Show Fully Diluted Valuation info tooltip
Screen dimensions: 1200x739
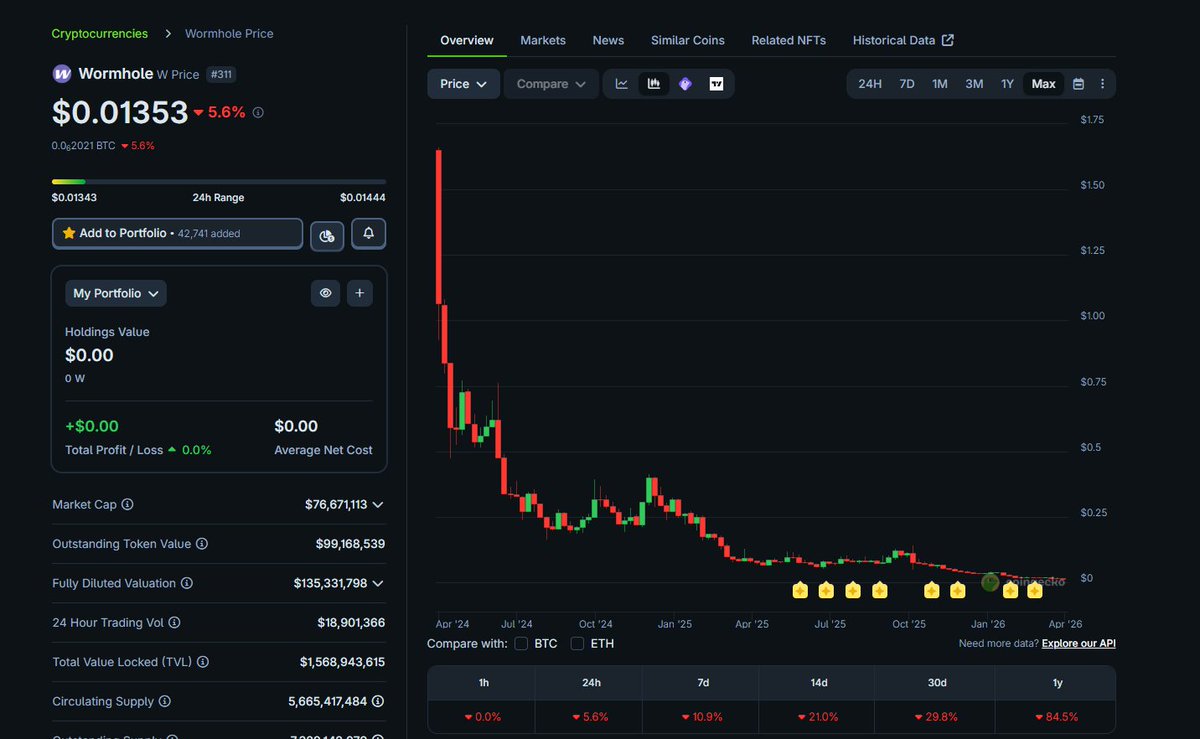coord(186,583)
